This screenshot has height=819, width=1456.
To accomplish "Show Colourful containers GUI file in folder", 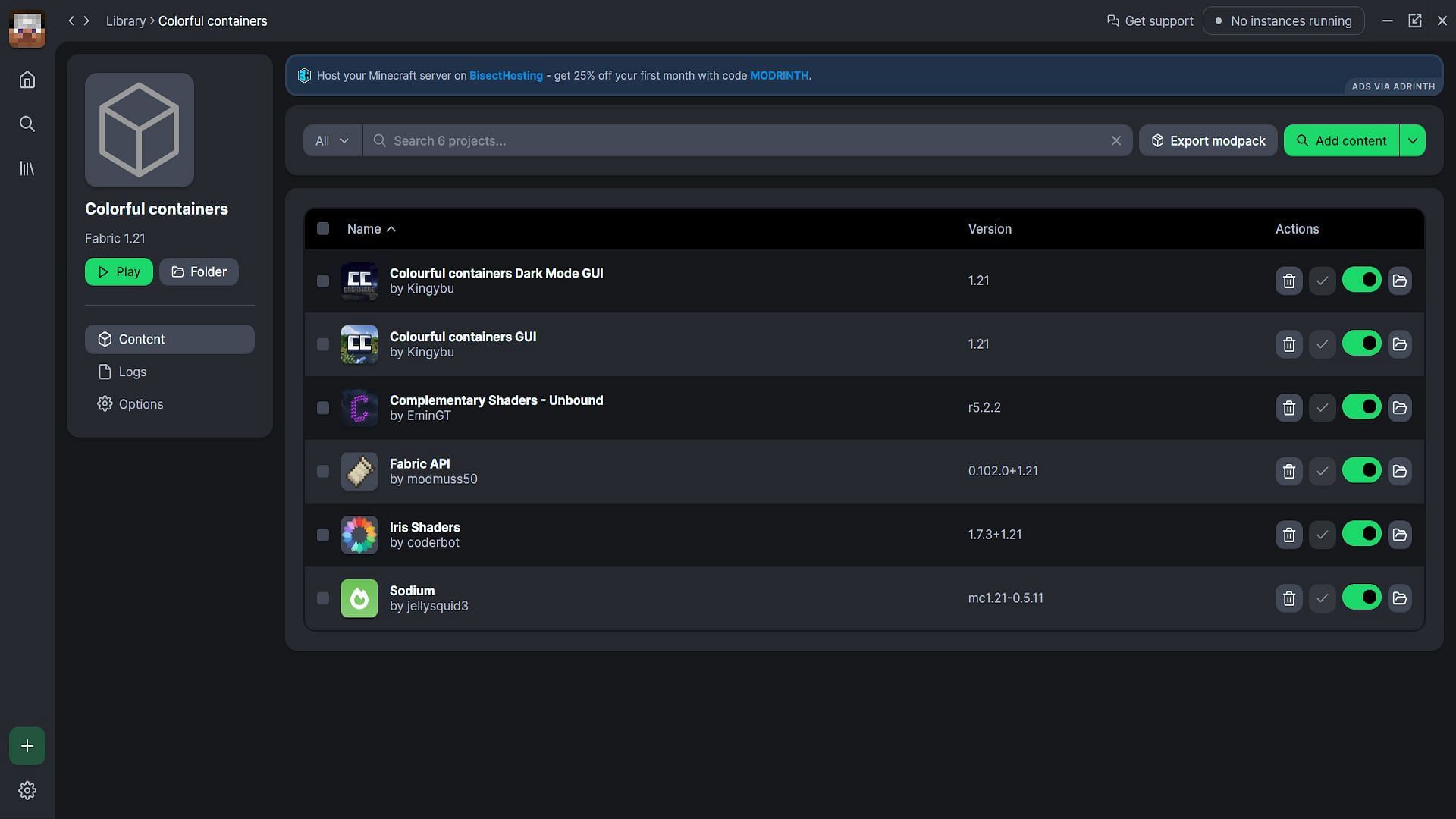I will tap(1399, 344).
